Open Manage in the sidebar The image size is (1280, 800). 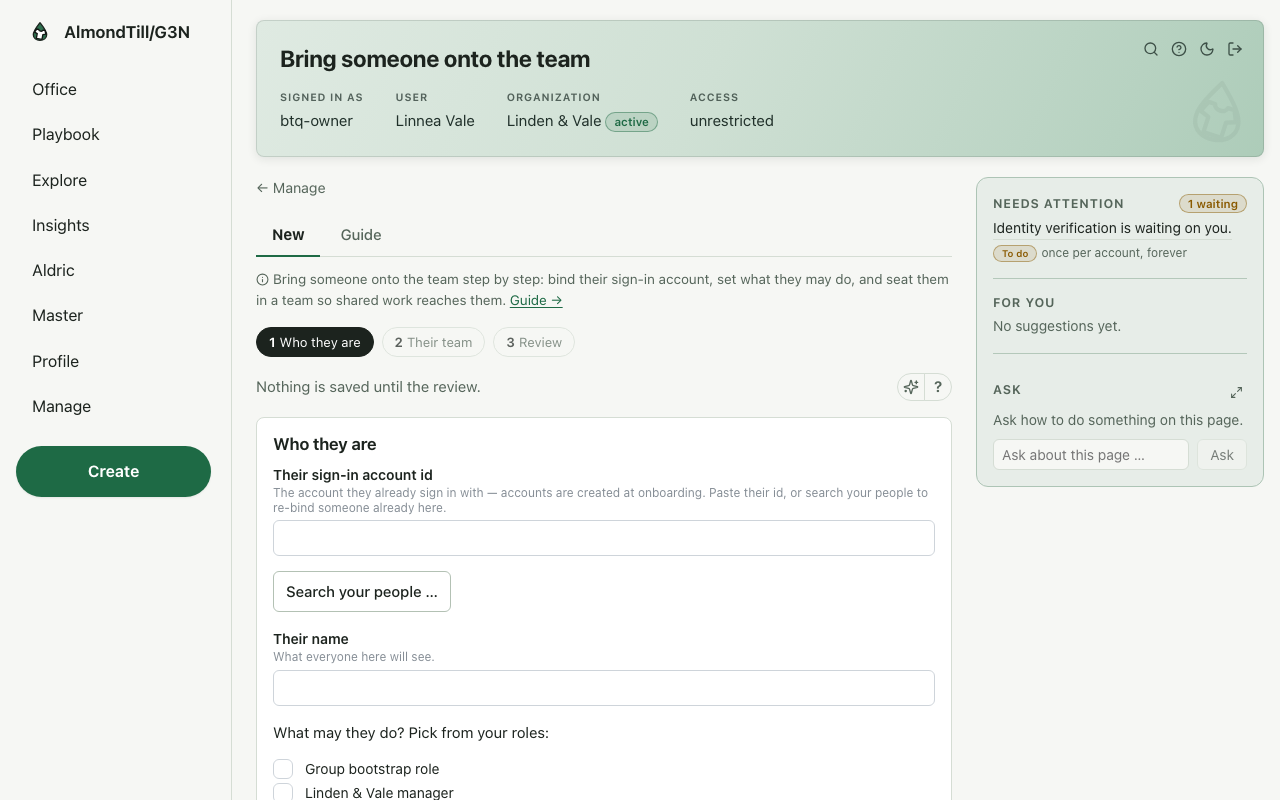pos(61,406)
